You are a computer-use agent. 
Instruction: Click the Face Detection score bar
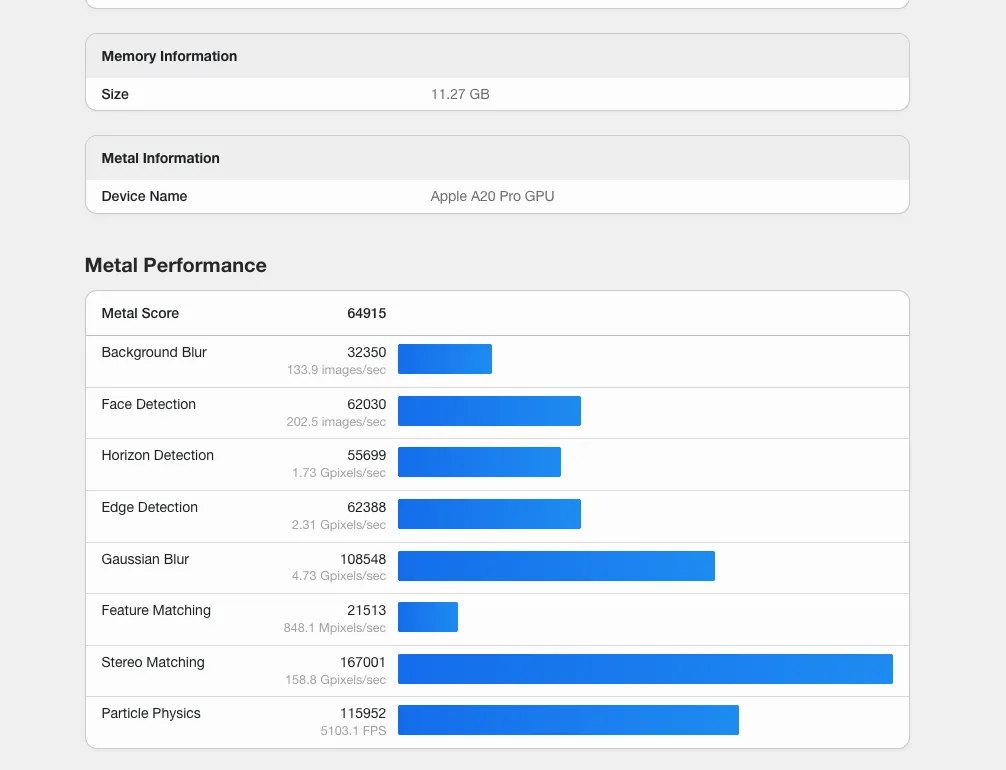click(x=490, y=411)
